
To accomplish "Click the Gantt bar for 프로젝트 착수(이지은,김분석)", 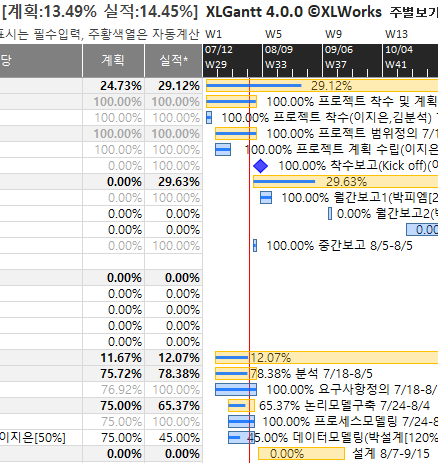I will point(209,118).
